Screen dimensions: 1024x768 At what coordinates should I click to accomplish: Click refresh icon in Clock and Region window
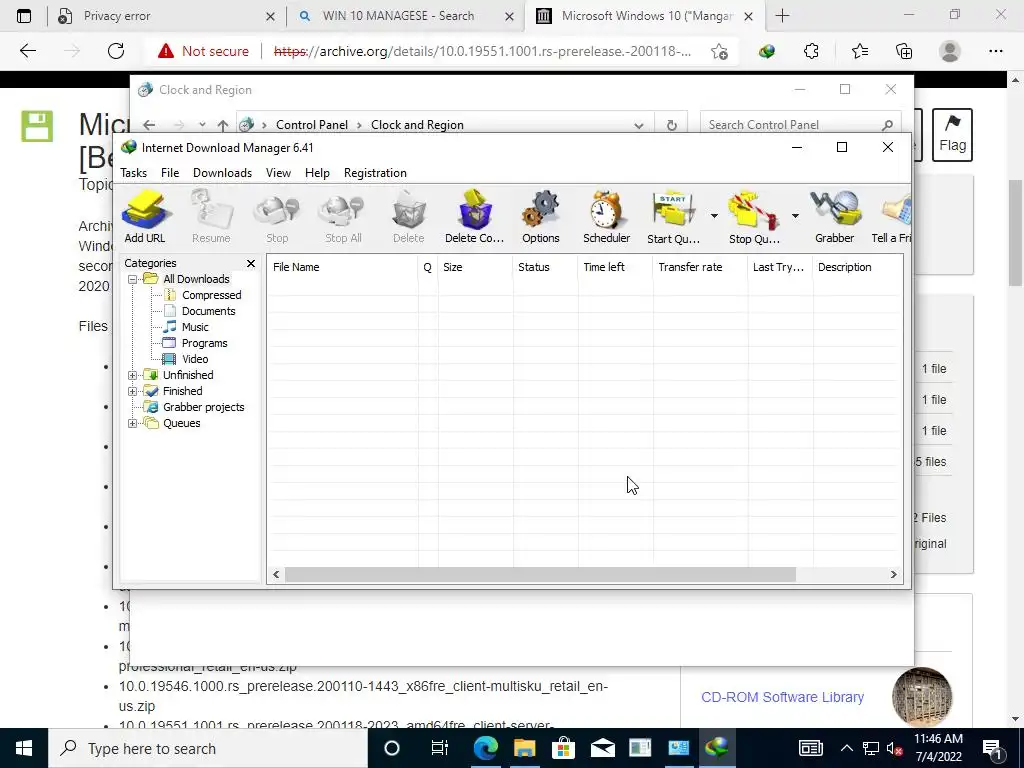(671, 125)
